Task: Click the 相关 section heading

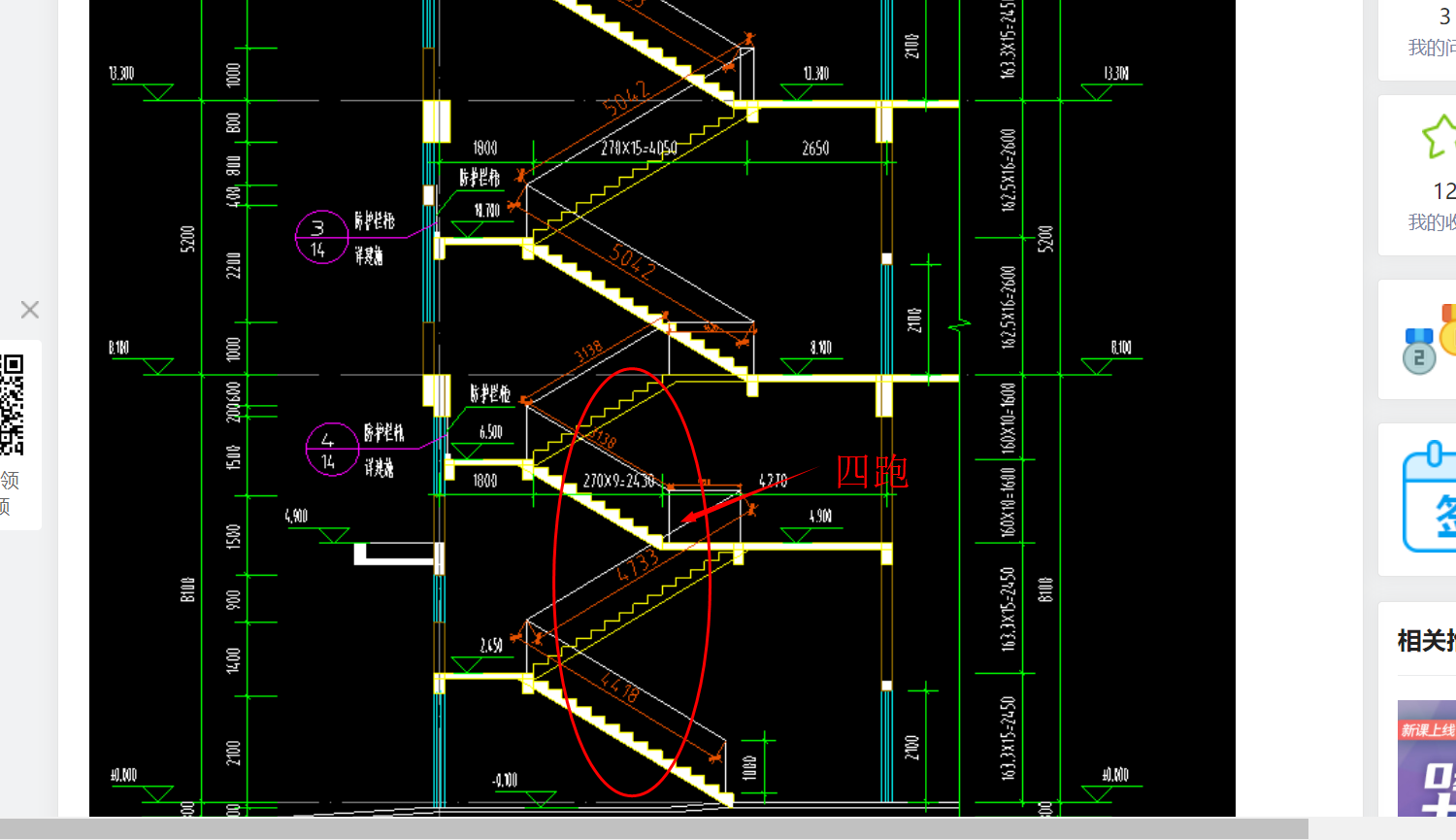Action: (1427, 641)
